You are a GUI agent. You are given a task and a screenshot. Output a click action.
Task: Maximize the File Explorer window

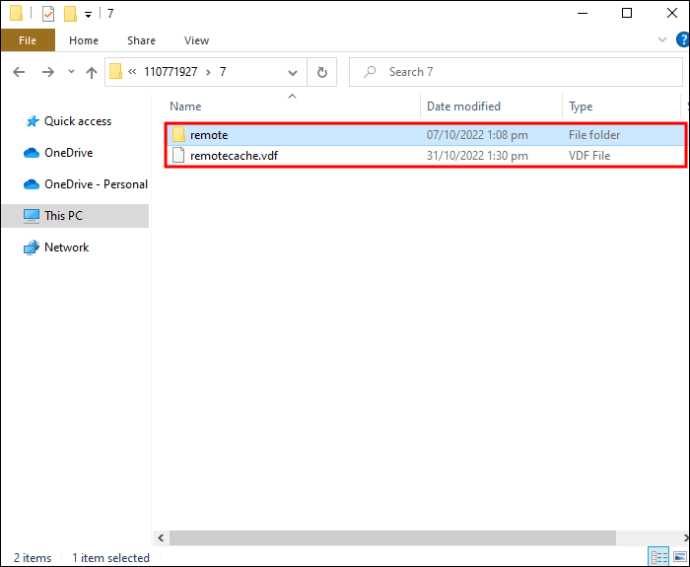point(627,13)
